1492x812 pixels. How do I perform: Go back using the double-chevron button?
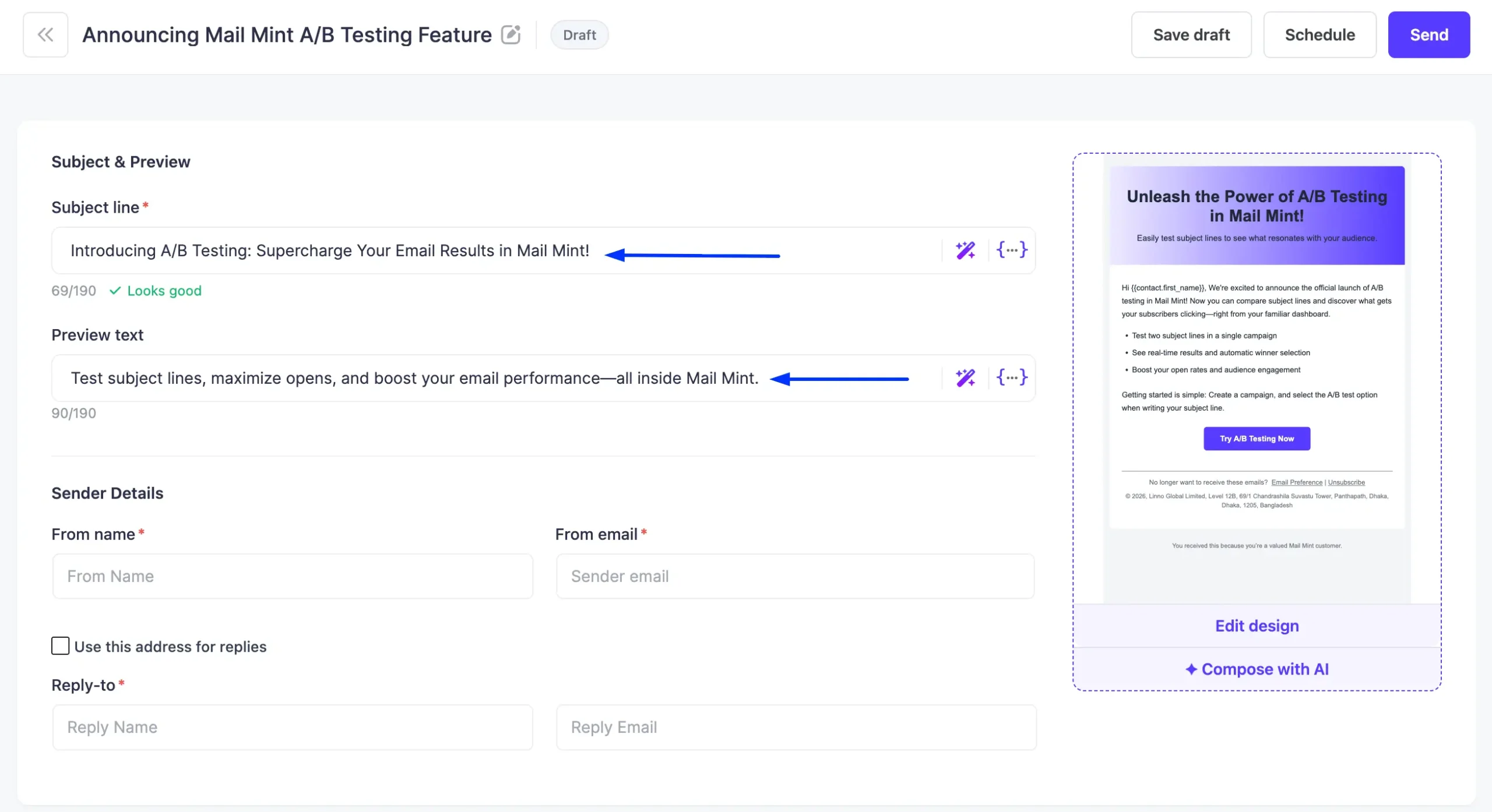(45, 35)
